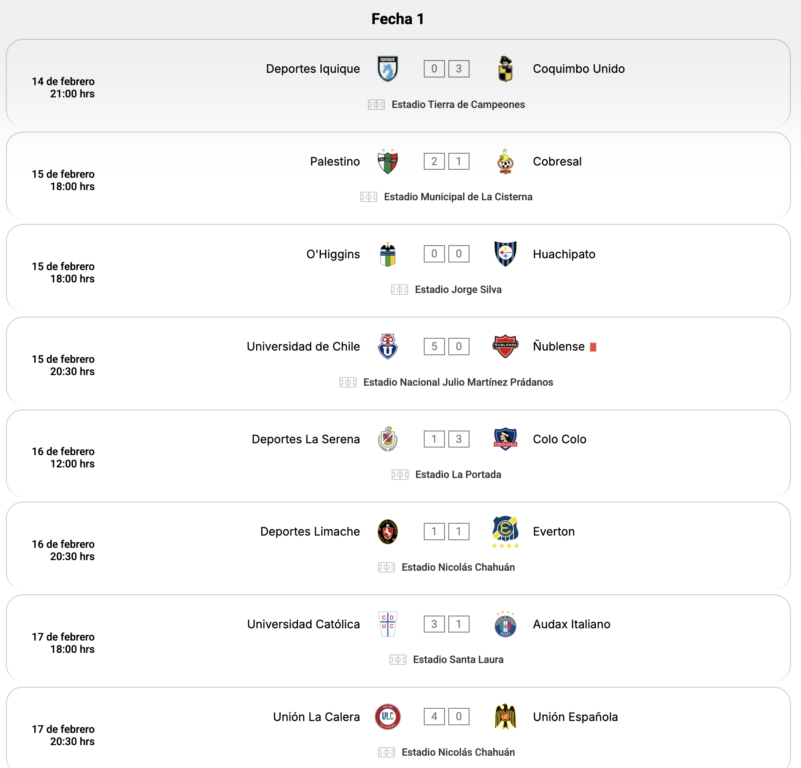Click the Colo Colo team crest
The image size is (801, 768).
point(505,439)
